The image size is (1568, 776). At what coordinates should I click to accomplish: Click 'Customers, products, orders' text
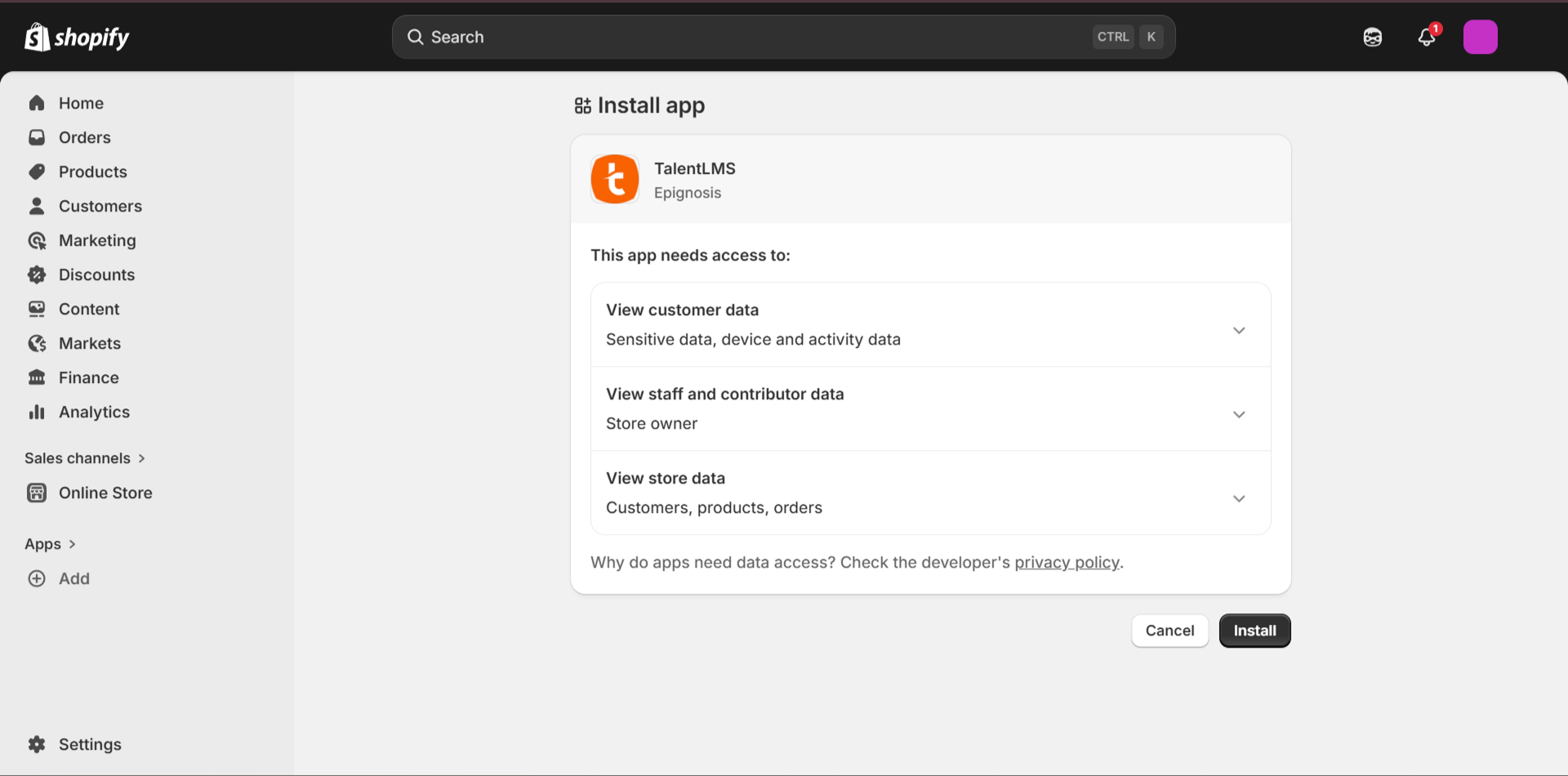[x=714, y=507]
